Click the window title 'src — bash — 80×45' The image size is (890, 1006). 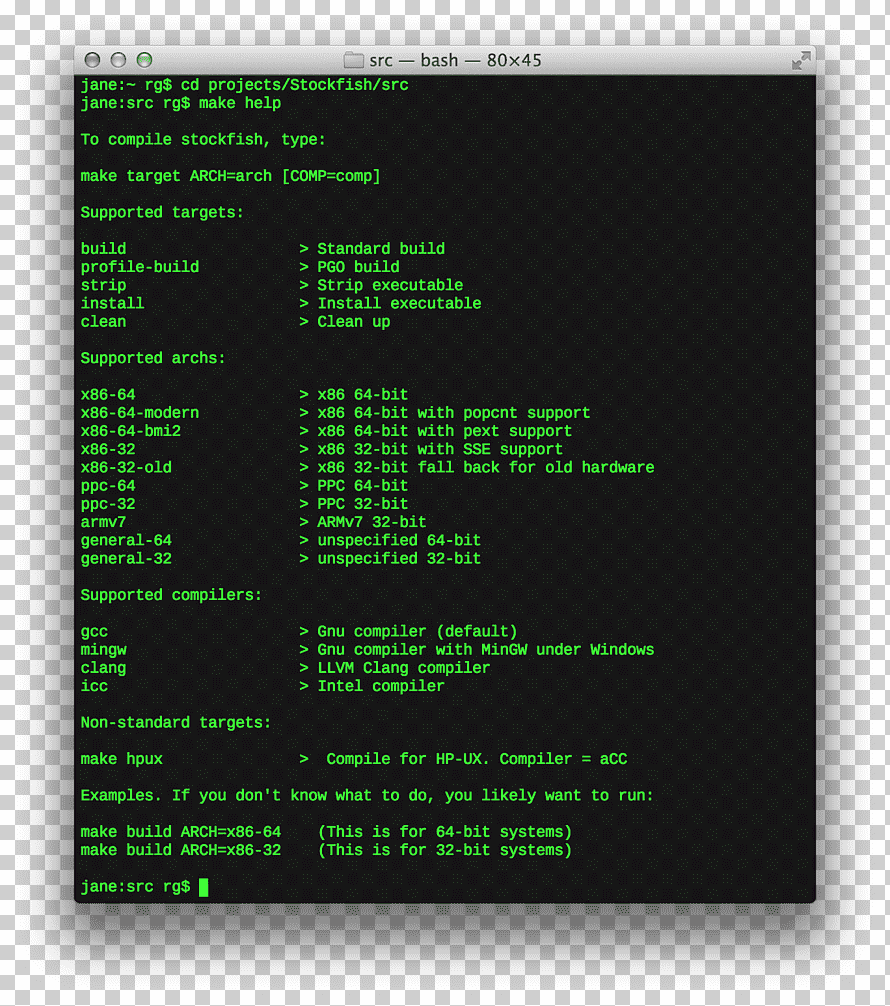click(x=455, y=60)
